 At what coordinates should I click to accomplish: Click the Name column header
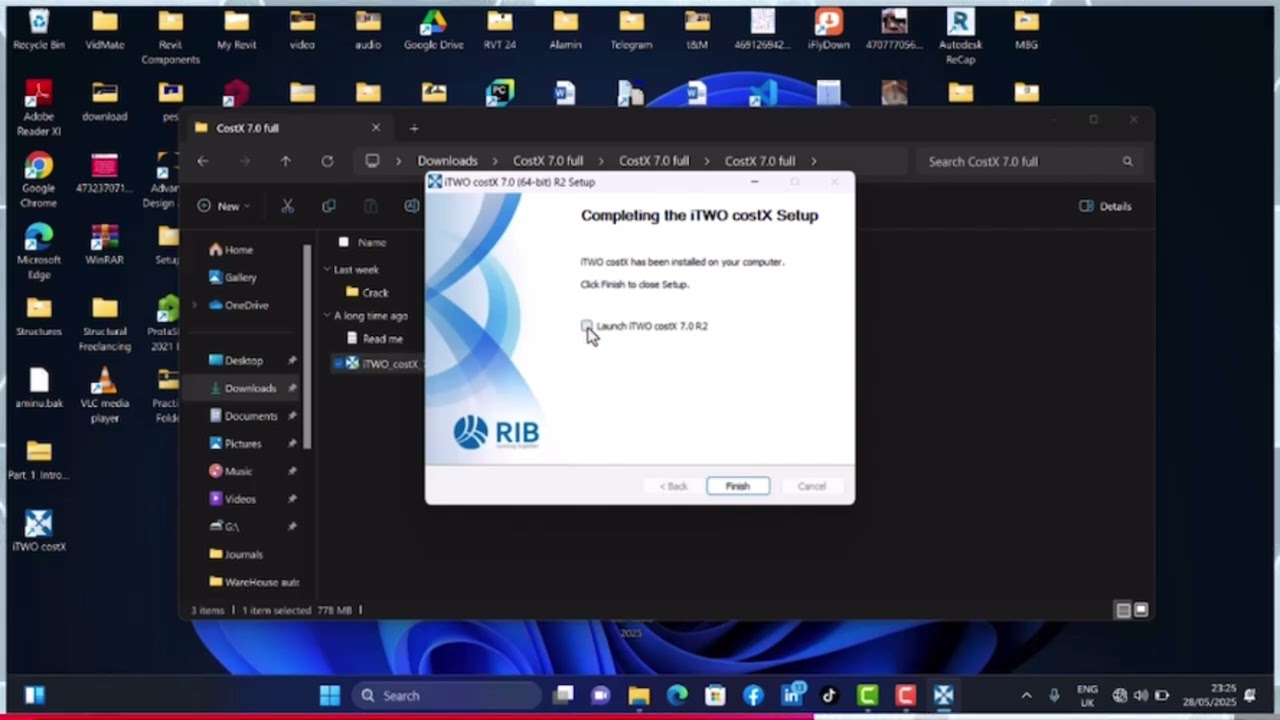click(372, 242)
